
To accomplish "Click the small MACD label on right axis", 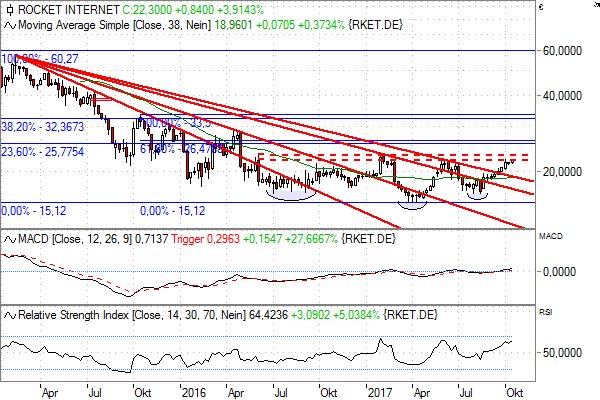I will pos(551,236).
